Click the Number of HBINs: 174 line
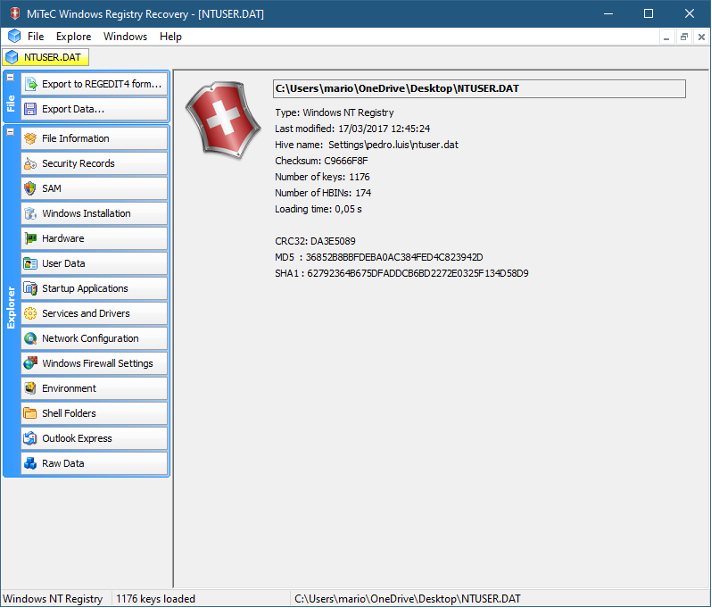Viewport: 712px width, 608px height. tap(323, 193)
